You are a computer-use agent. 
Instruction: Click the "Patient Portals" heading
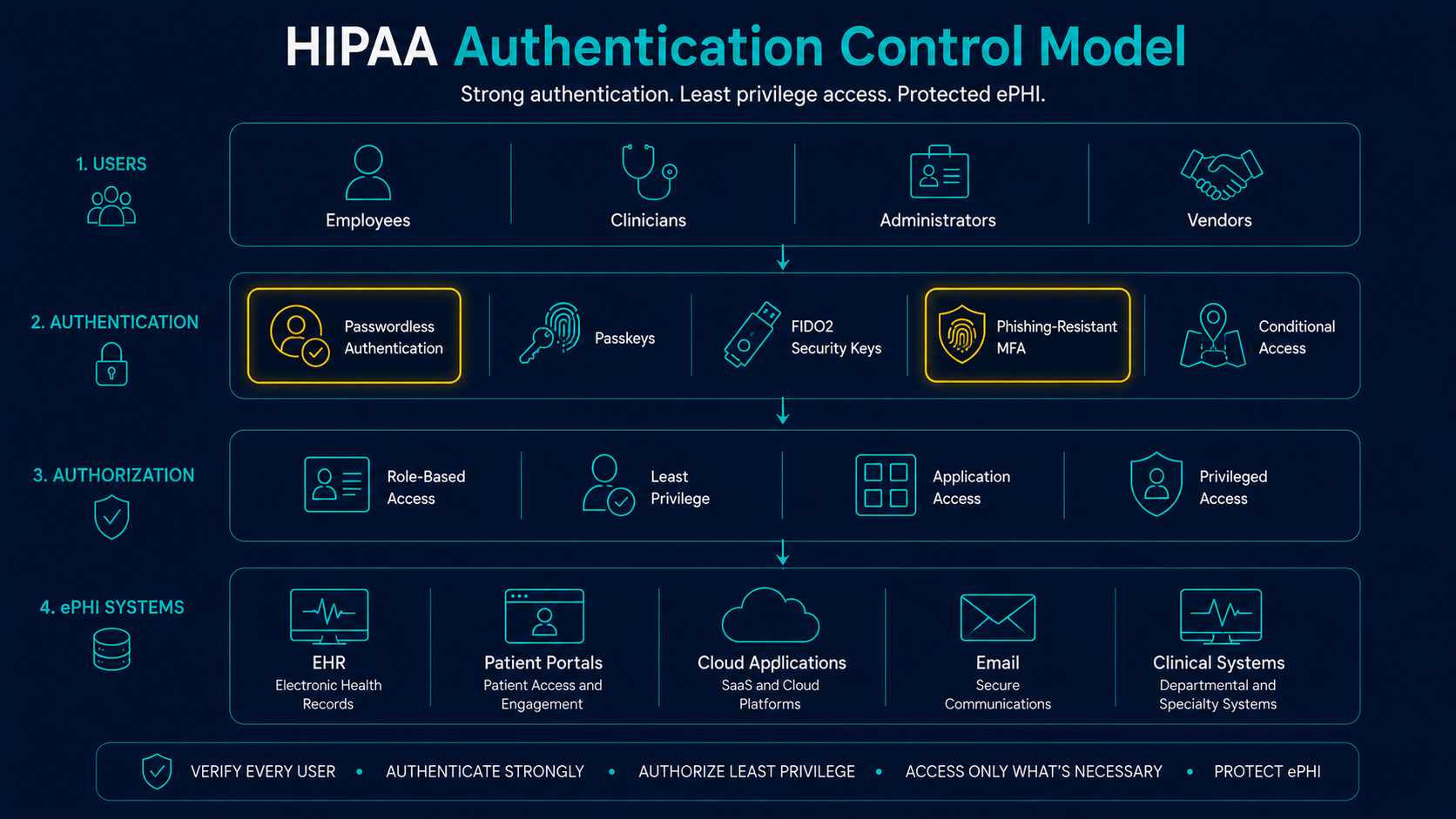point(543,663)
